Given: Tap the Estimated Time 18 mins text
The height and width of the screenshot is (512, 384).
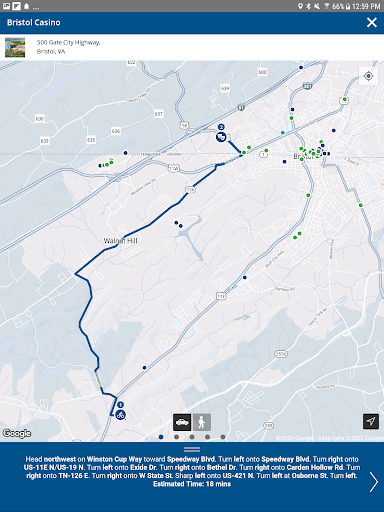Looking at the screenshot, I should point(192,484).
